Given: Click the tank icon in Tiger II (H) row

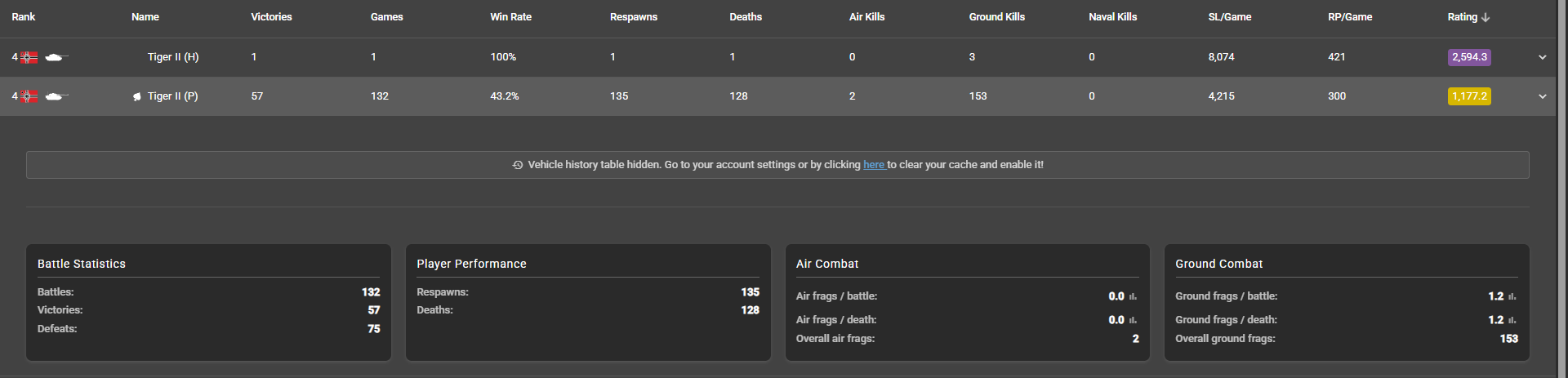Looking at the screenshot, I should pyautogui.click(x=56, y=57).
